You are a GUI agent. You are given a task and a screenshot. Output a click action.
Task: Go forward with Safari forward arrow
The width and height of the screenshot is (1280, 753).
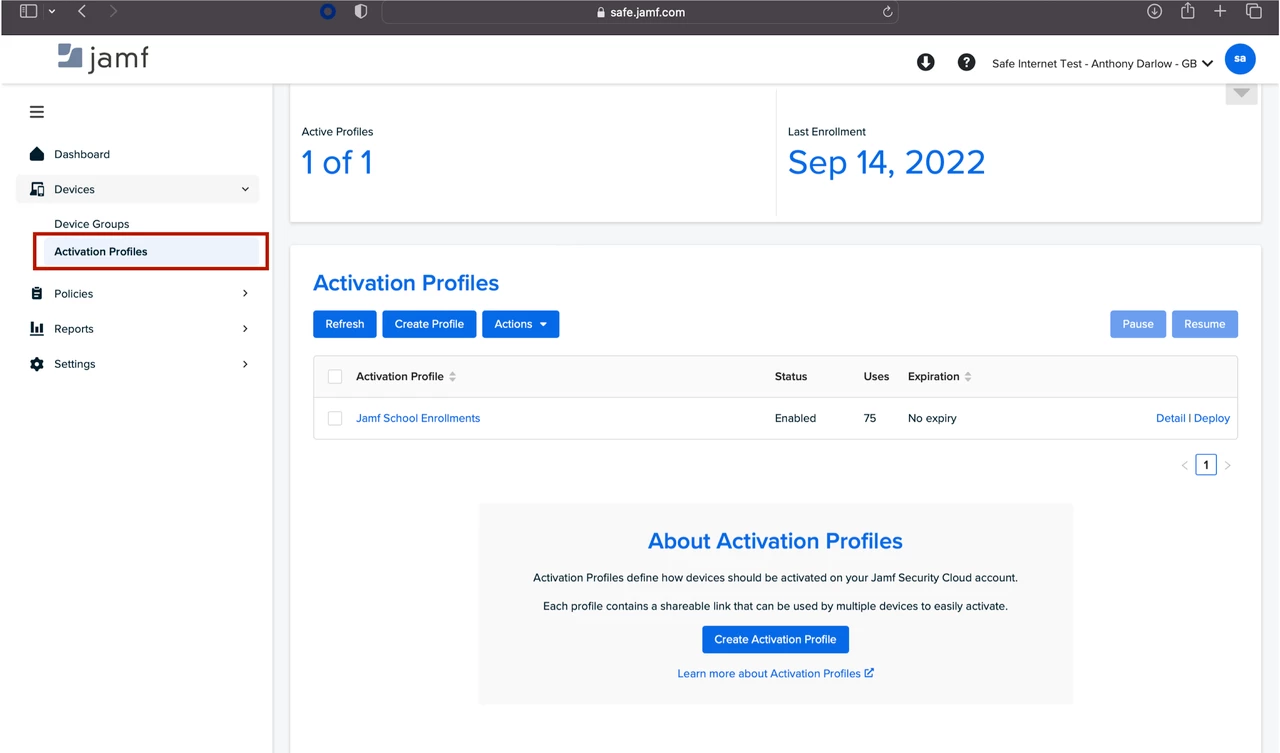(x=113, y=11)
